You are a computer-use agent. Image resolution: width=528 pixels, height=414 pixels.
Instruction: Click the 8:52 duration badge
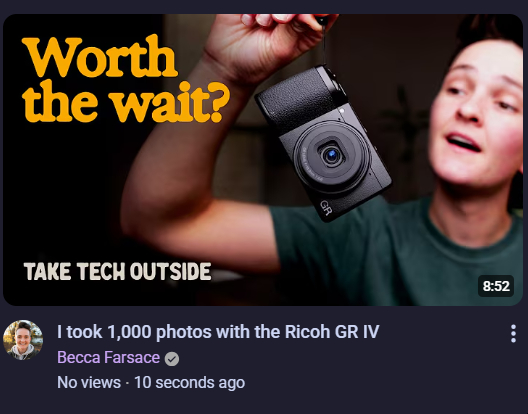click(x=496, y=286)
